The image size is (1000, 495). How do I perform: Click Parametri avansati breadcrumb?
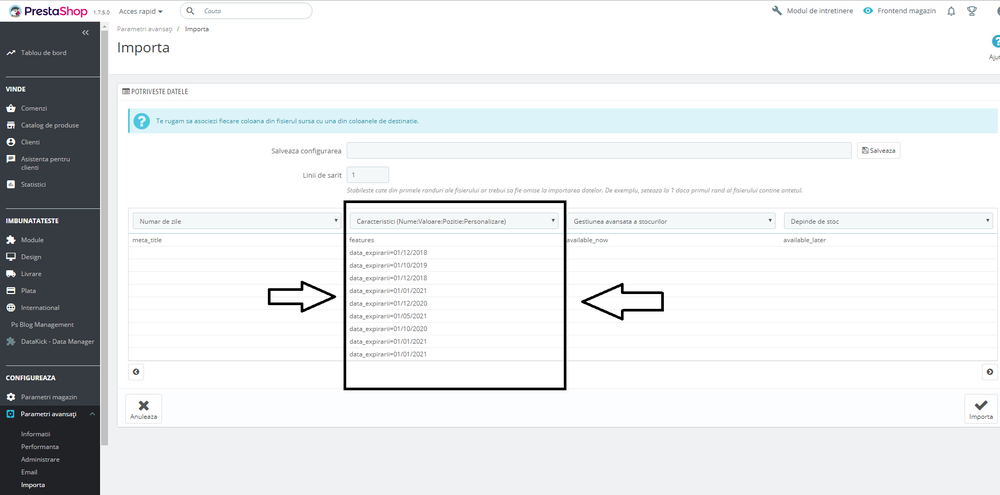[145, 29]
